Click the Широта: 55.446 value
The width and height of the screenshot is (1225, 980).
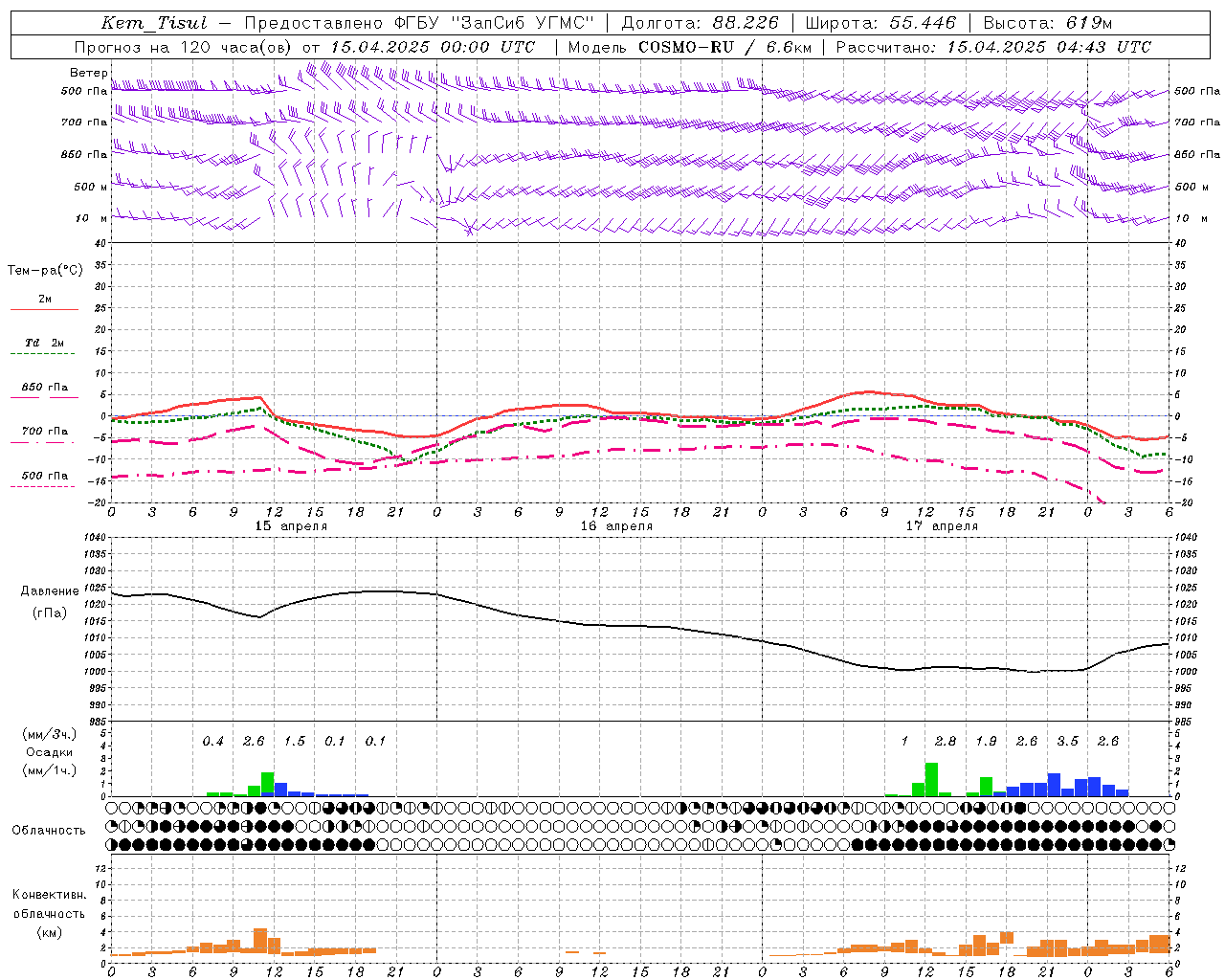pyautogui.click(x=880, y=23)
